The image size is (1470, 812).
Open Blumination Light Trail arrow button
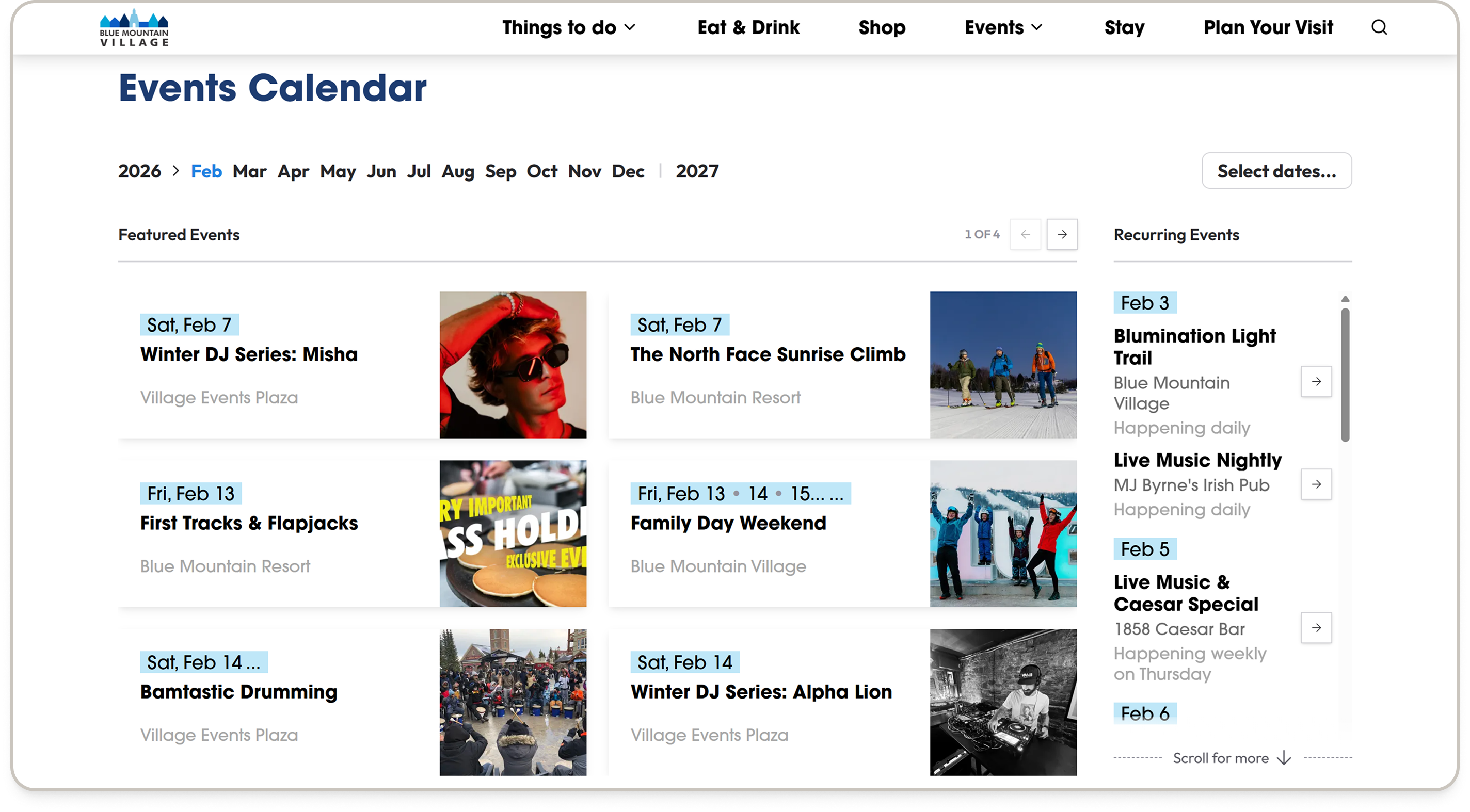[1316, 381]
